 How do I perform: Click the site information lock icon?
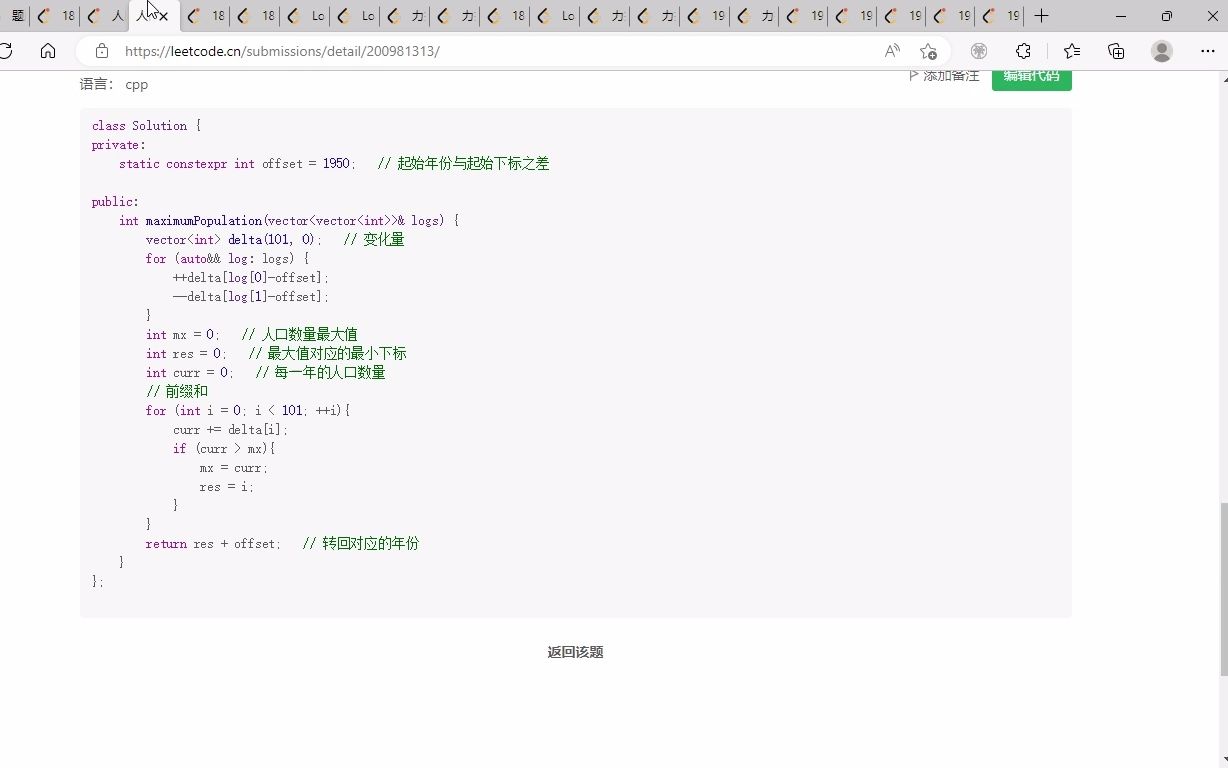(x=100, y=51)
